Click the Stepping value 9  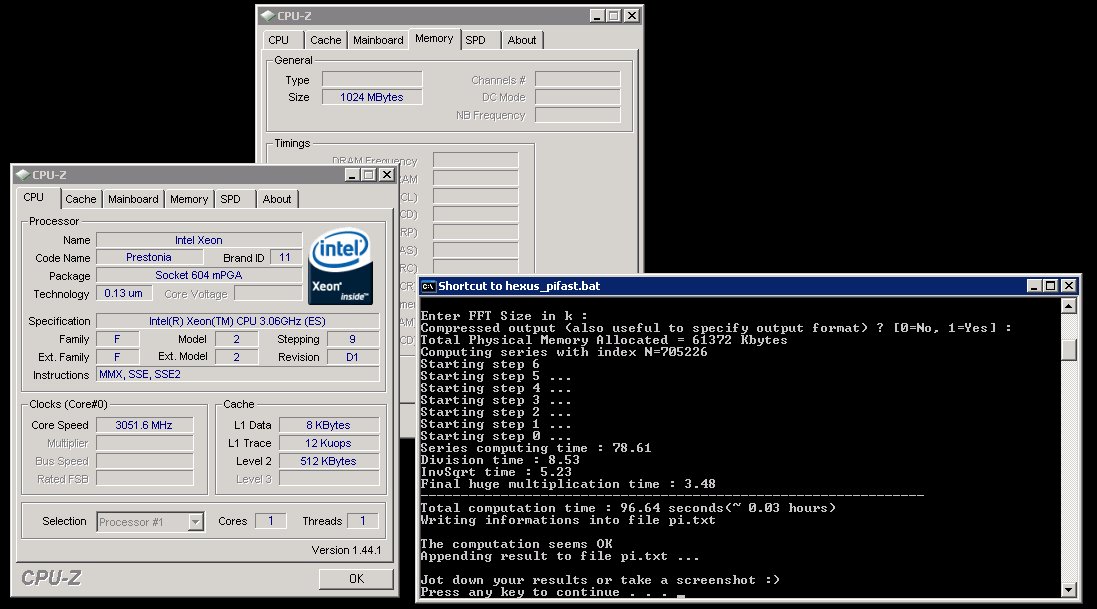point(352,339)
